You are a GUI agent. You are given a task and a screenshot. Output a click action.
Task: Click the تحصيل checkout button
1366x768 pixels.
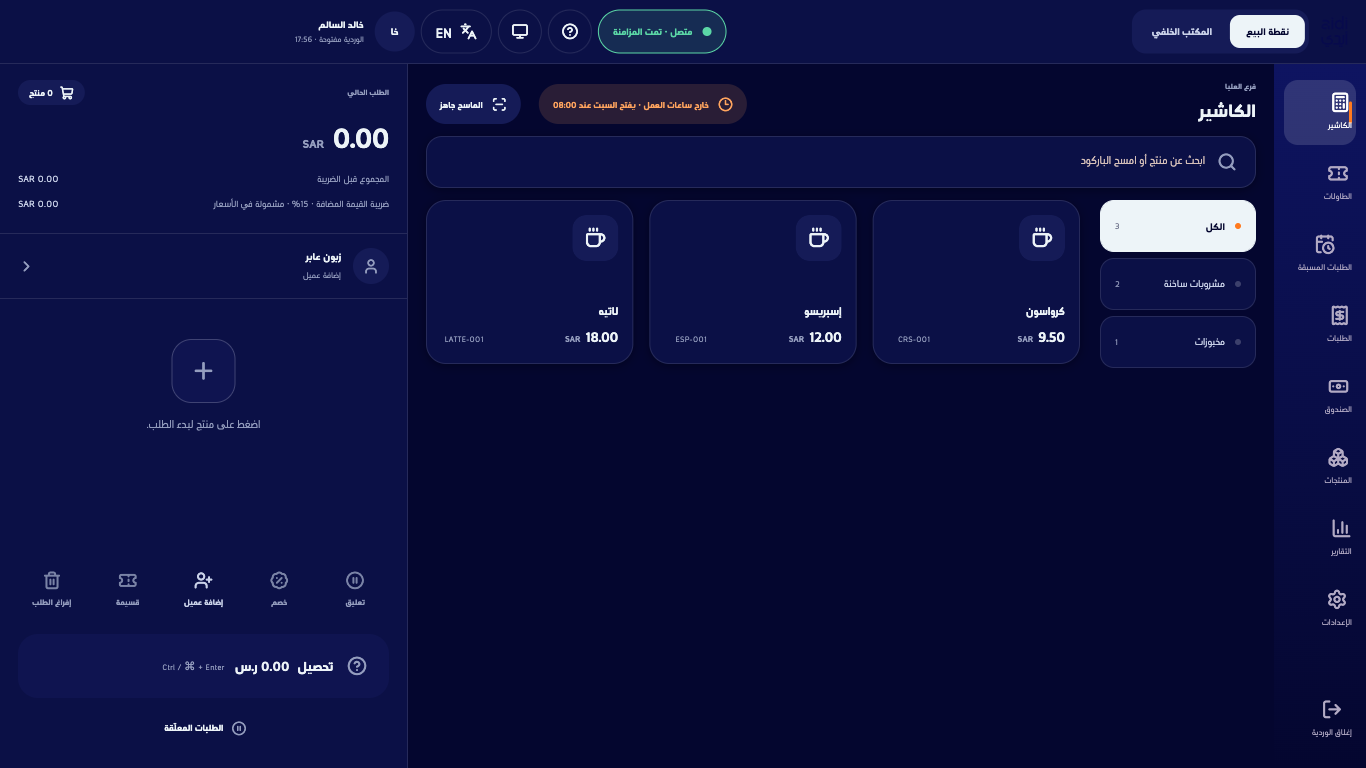tap(203, 666)
